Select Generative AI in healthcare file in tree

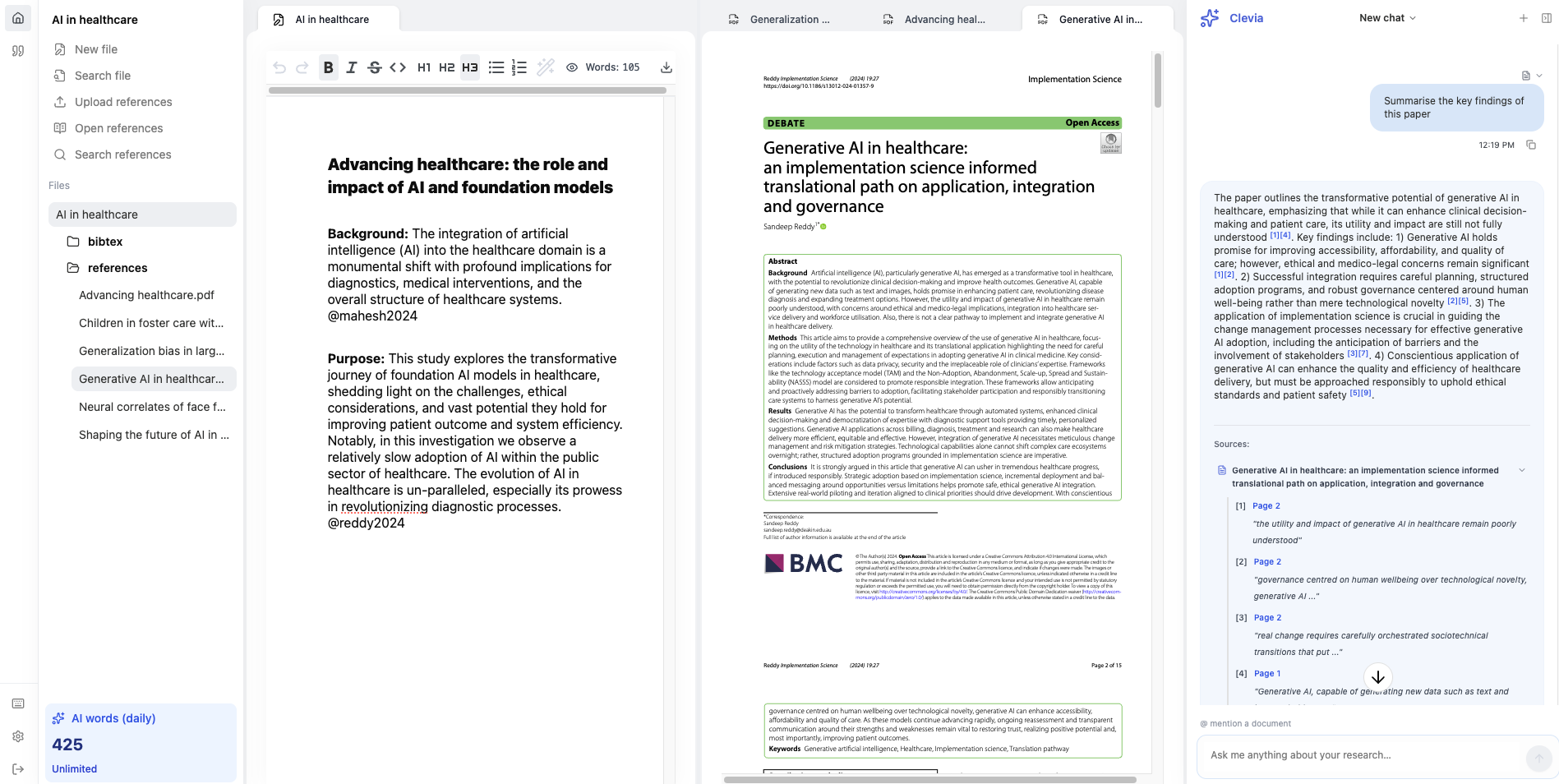coord(154,379)
